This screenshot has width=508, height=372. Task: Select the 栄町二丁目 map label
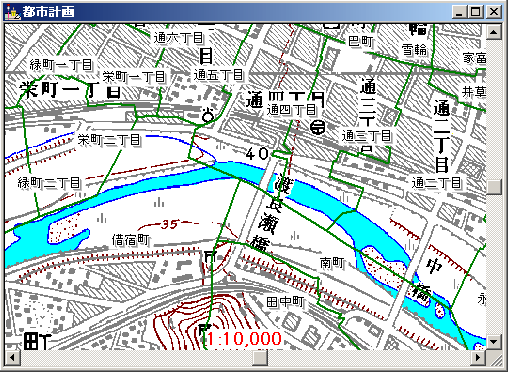(x=109, y=140)
